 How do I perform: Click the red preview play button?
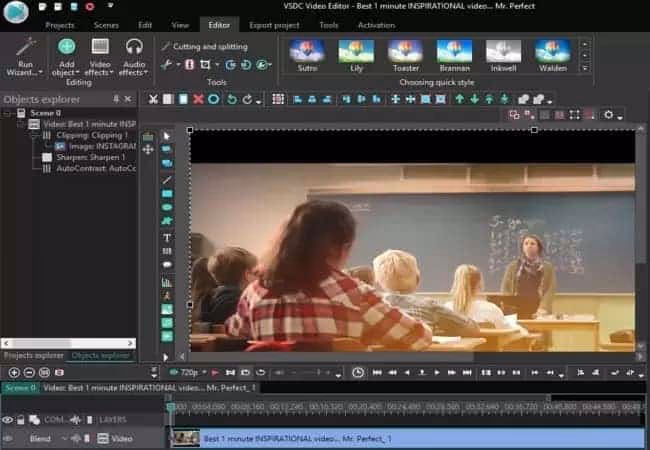click(215, 373)
